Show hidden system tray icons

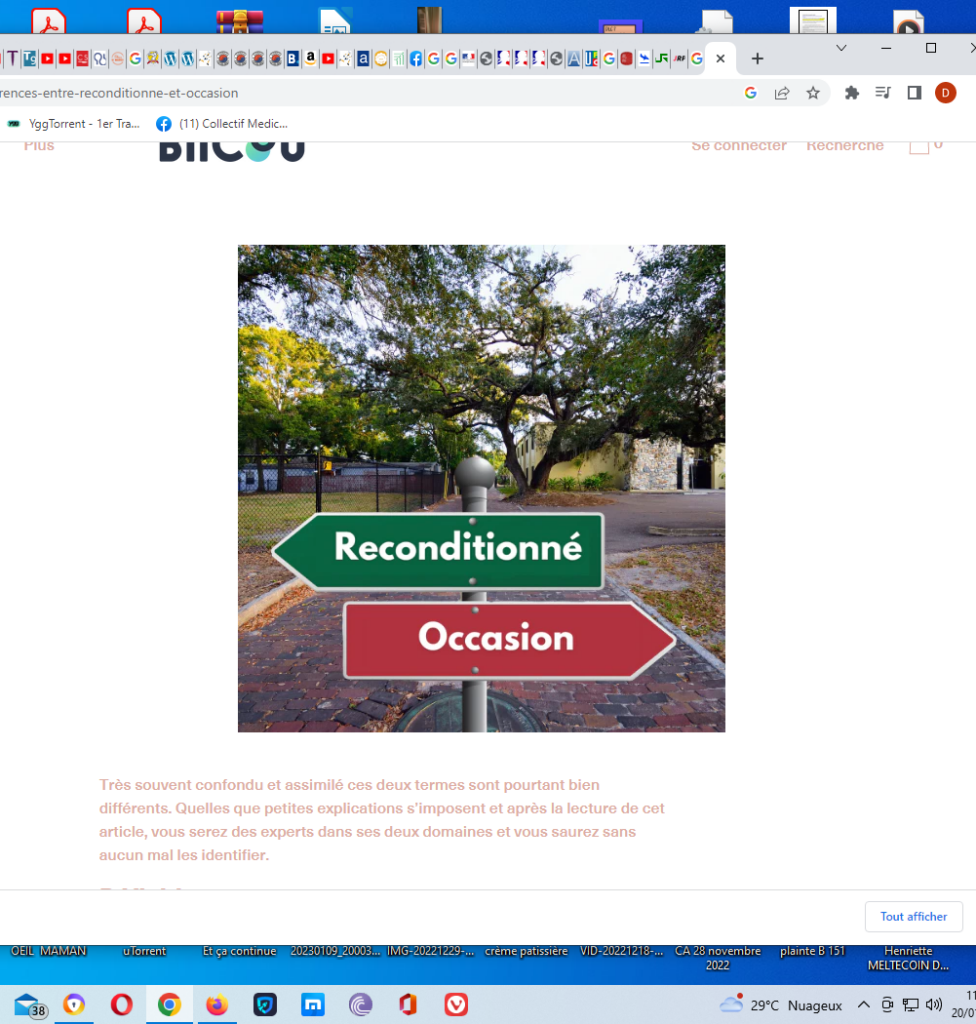tap(864, 1004)
